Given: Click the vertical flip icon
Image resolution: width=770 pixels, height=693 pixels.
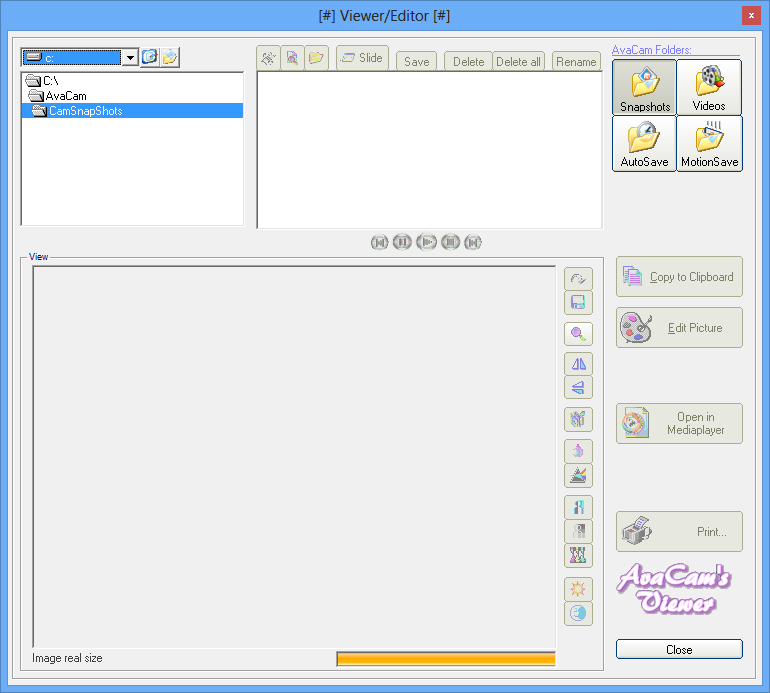Looking at the screenshot, I should [x=578, y=387].
